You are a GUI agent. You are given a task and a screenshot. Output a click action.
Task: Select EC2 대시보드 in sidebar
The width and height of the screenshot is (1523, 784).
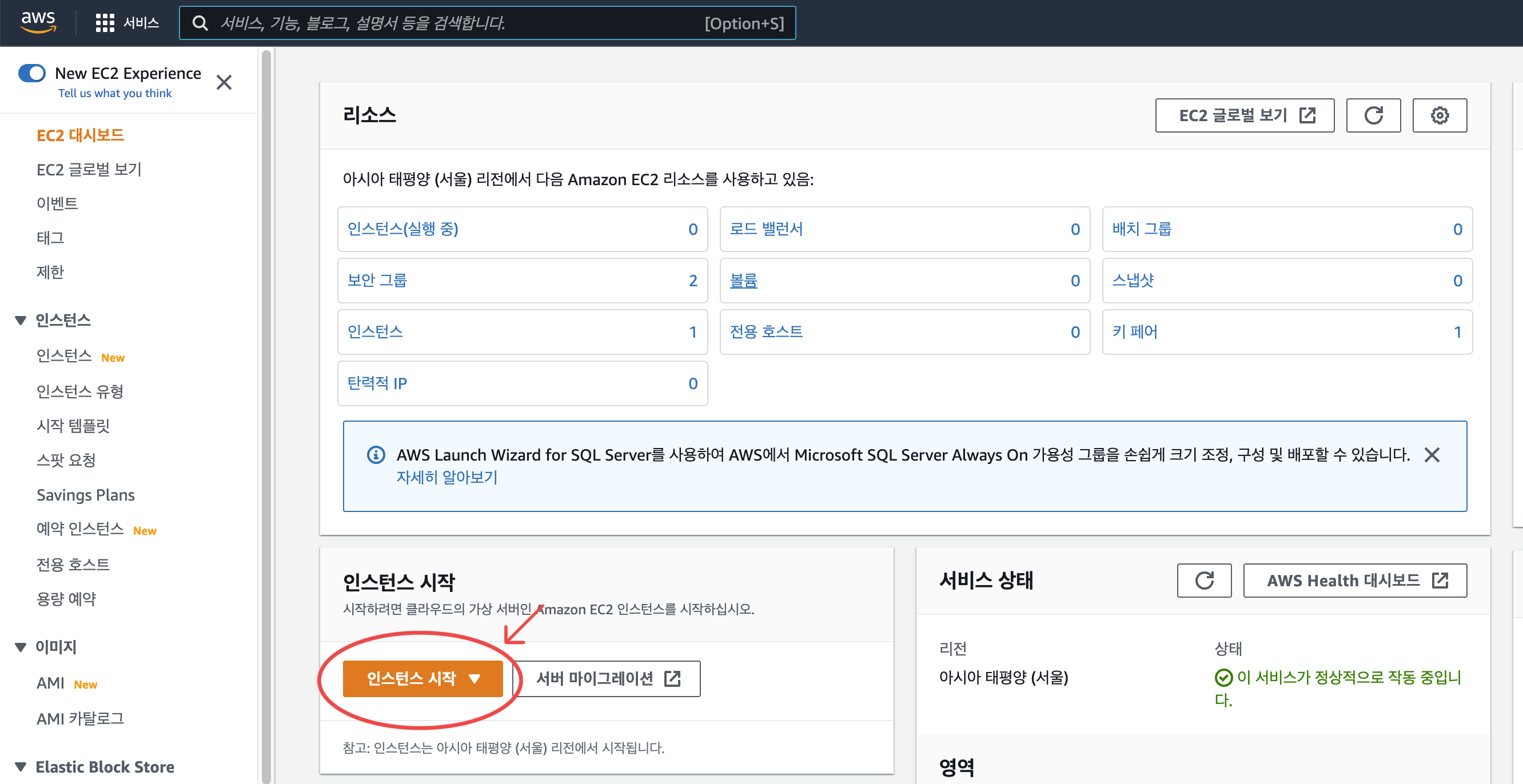point(81,135)
